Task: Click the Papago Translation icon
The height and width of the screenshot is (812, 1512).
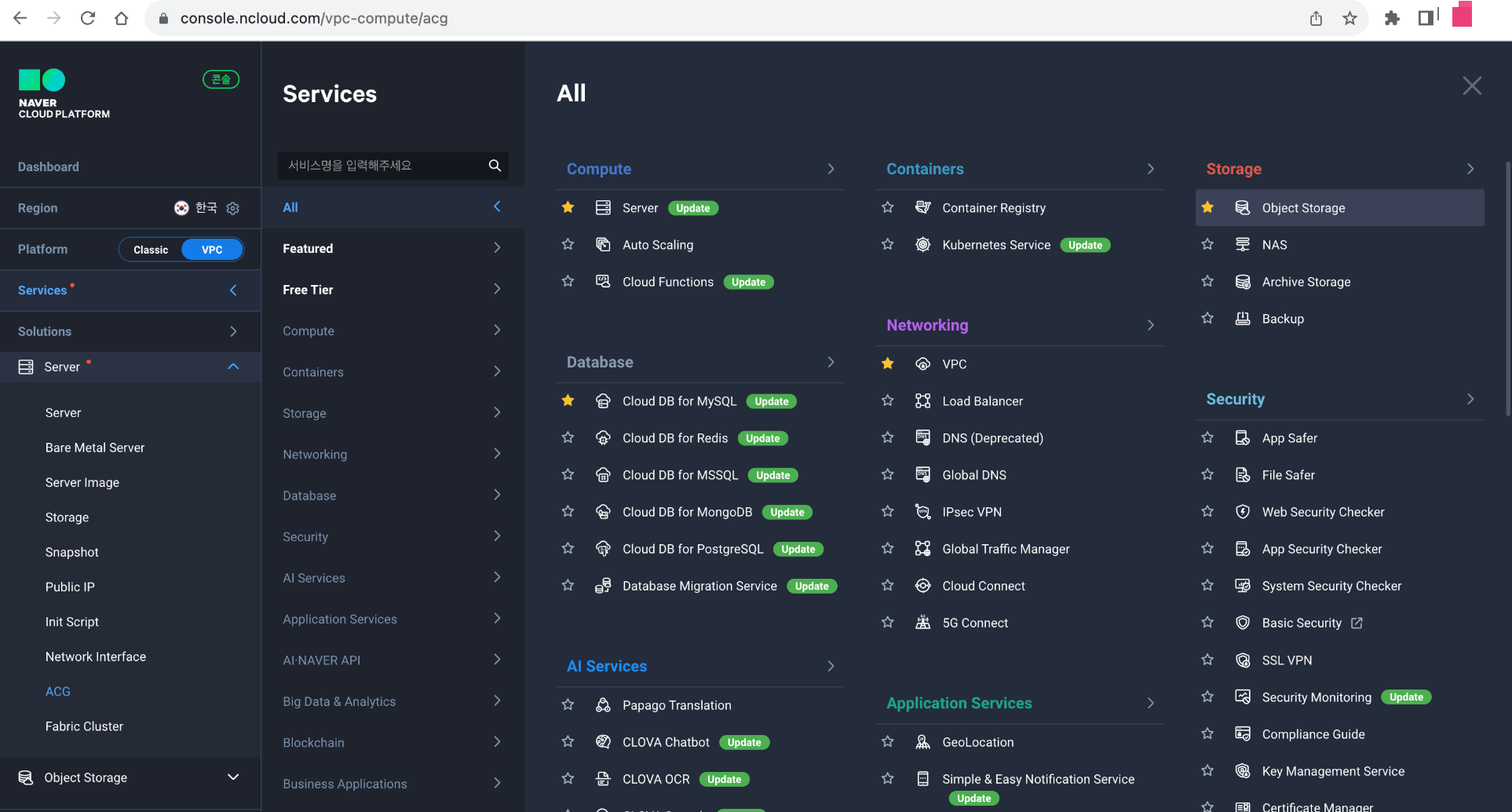Action: coord(603,704)
